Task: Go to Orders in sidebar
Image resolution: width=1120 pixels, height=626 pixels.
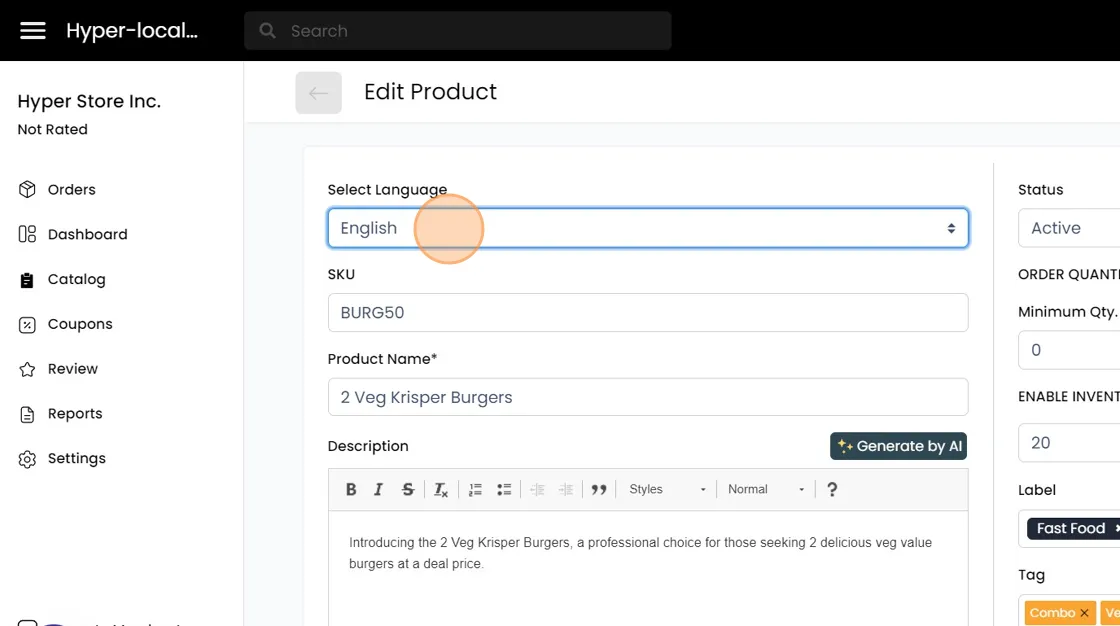Action: point(71,190)
